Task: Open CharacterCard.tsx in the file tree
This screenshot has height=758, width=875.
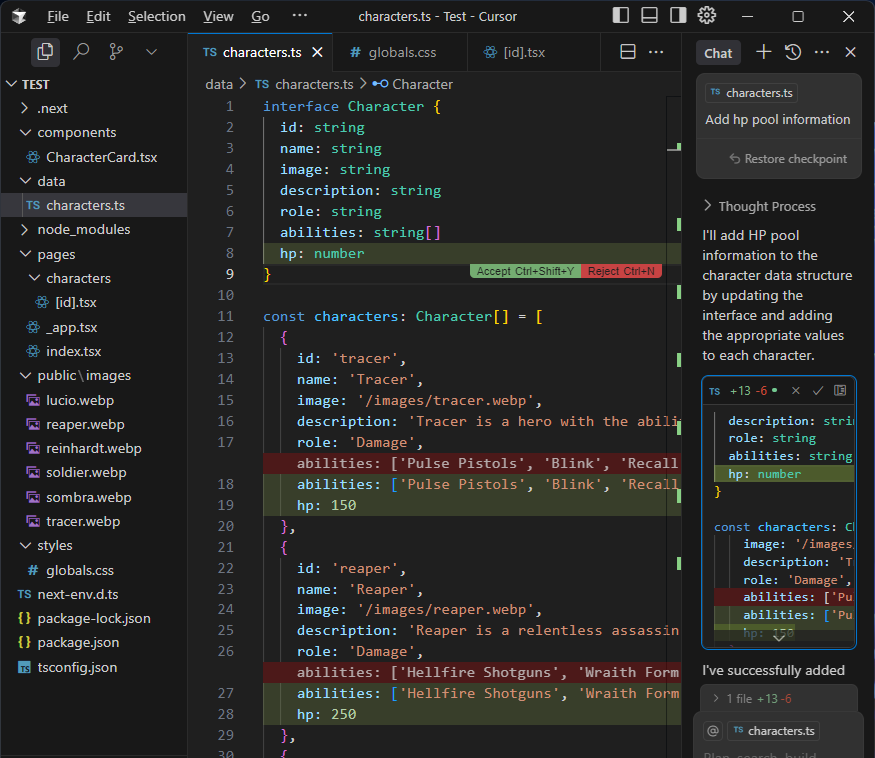Action: [x=101, y=157]
